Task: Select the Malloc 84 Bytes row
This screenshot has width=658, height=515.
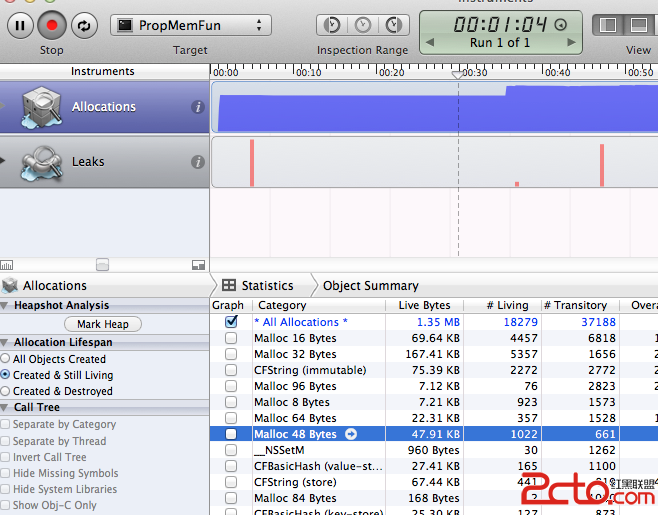Action: click(x=434, y=498)
